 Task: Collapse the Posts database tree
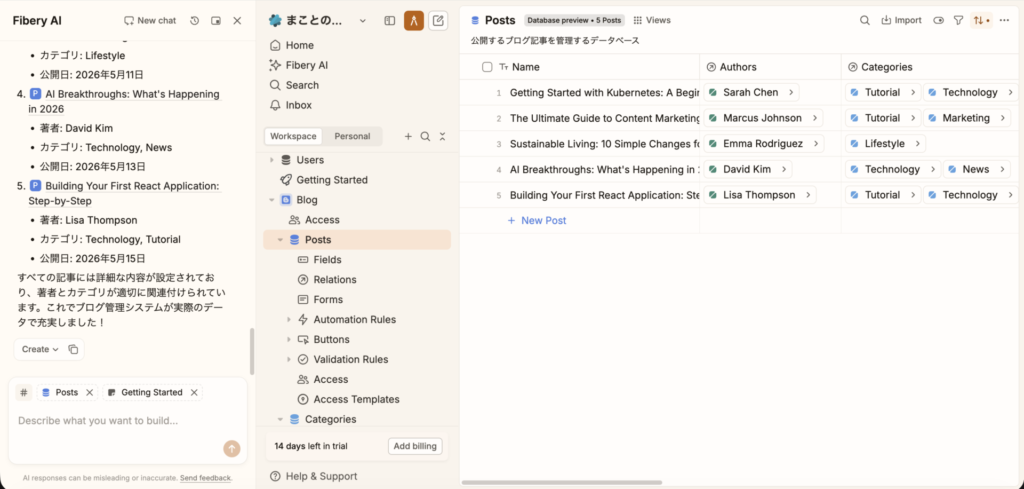pyautogui.click(x=280, y=240)
